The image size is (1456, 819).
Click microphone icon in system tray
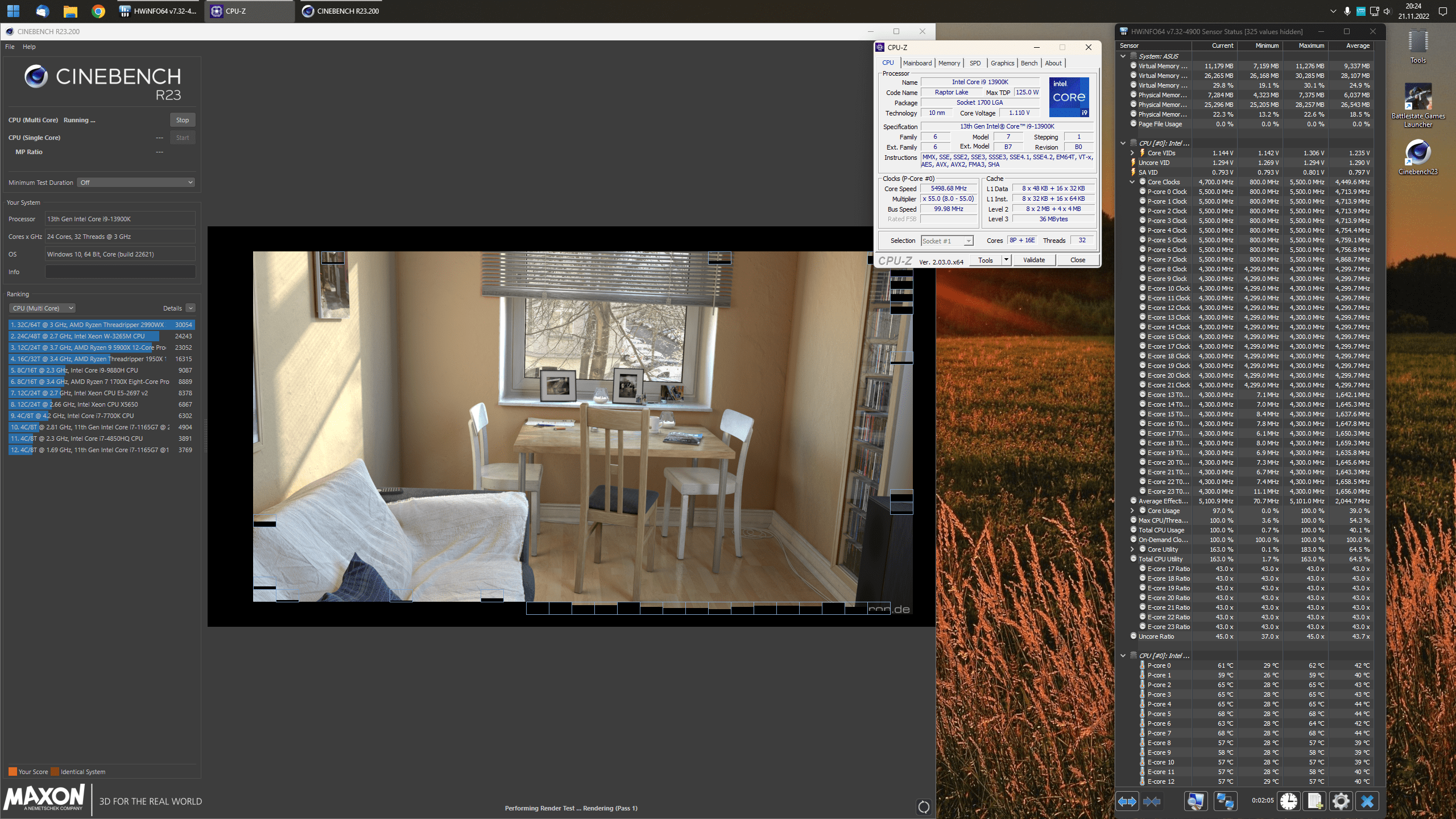pos(1347,11)
